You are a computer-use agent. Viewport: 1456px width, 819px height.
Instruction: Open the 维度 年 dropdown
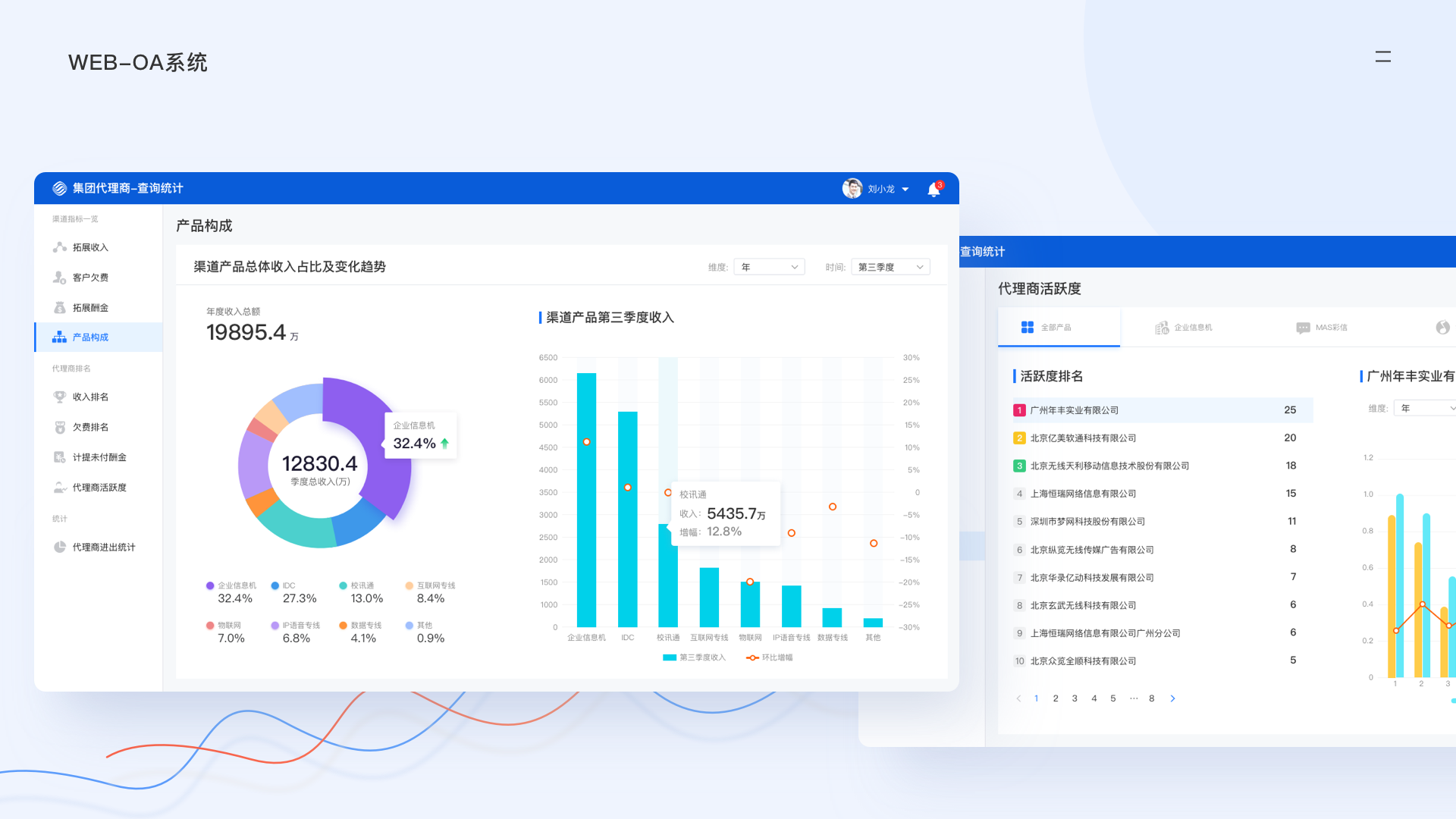769,267
